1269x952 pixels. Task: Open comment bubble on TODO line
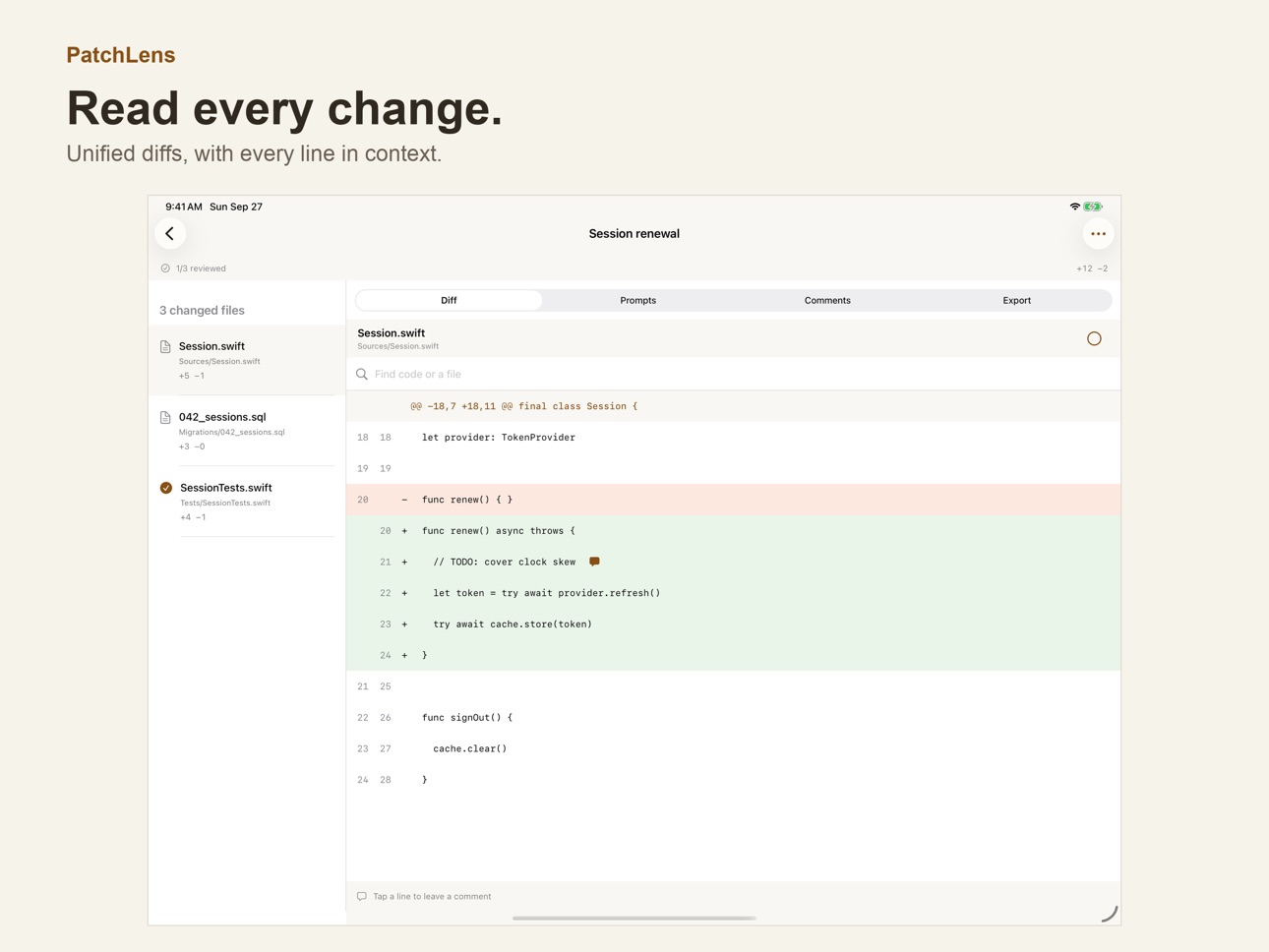coord(594,562)
